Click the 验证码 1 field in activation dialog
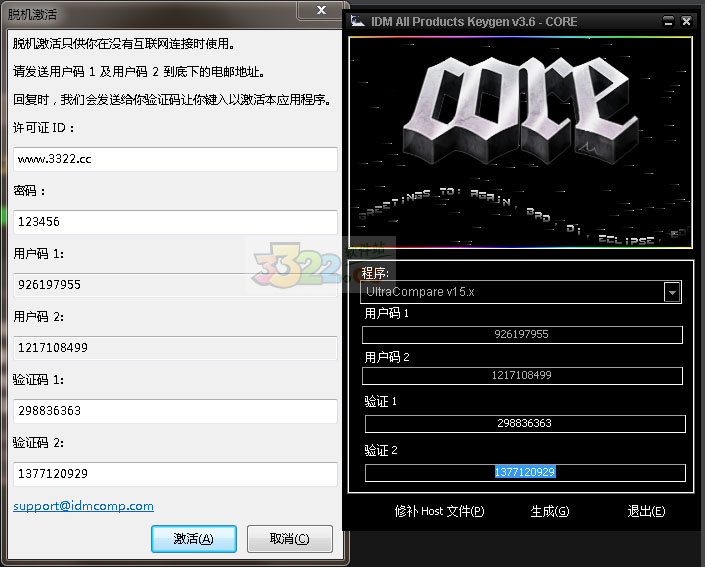 pyautogui.click(x=175, y=411)
